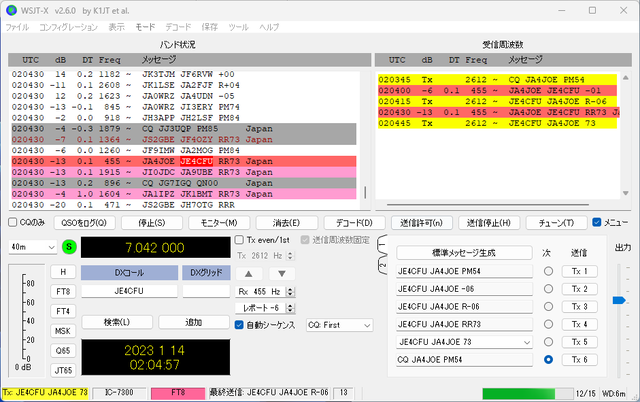640x402 pixels.
Task: Switch to FT4 mode button
Action: (63, 311)
